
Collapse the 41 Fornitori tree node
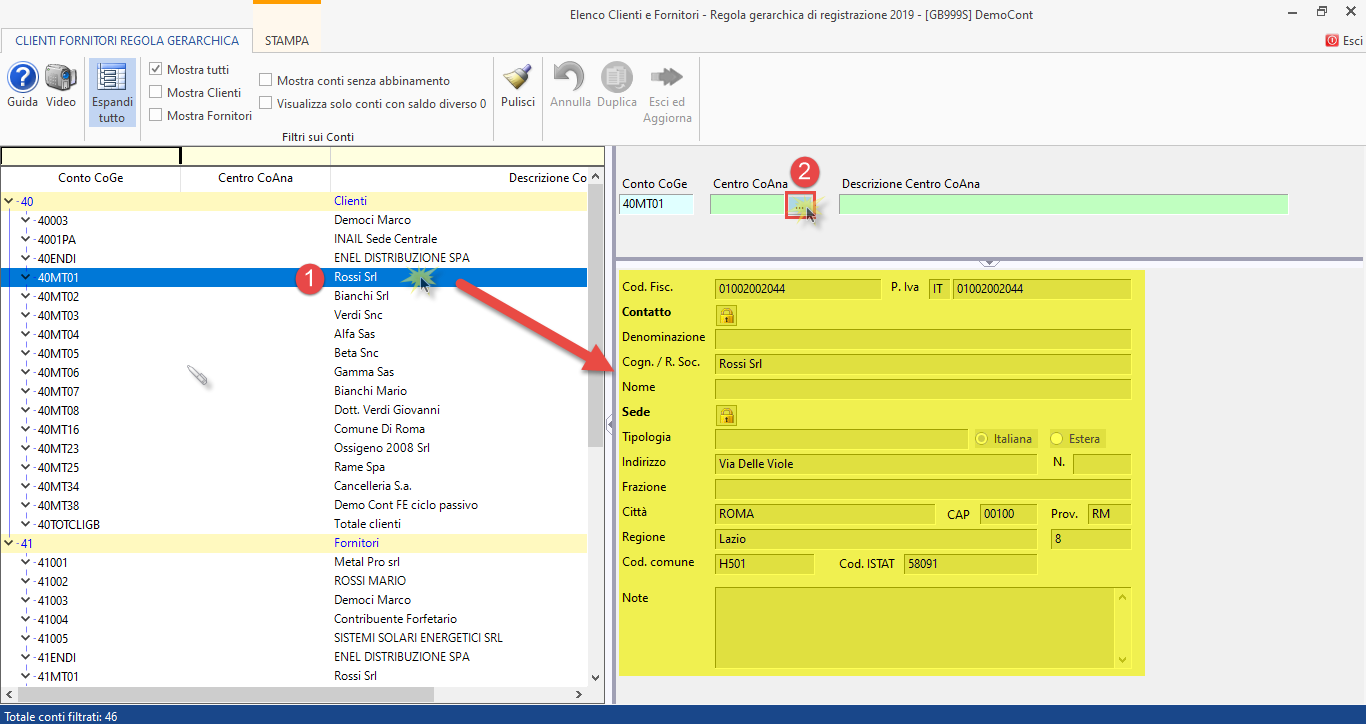click(x=10, y=543)
